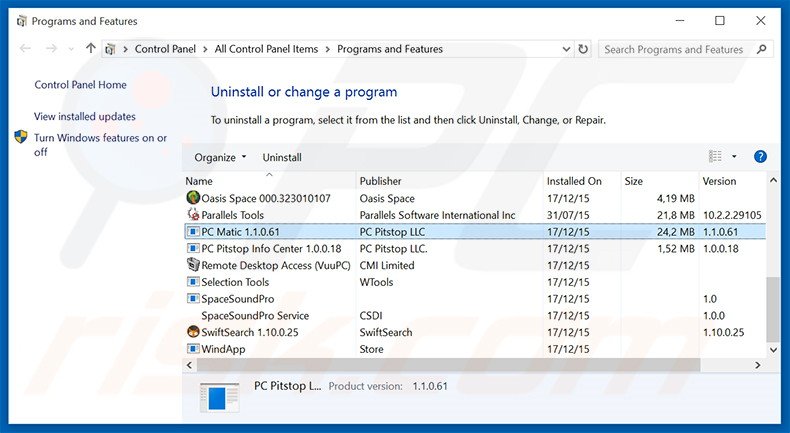The width and height of the screenshot is (790, 433).
Task: Click the horizontal scrollbar left arrow
Action: tap(189, 365)
